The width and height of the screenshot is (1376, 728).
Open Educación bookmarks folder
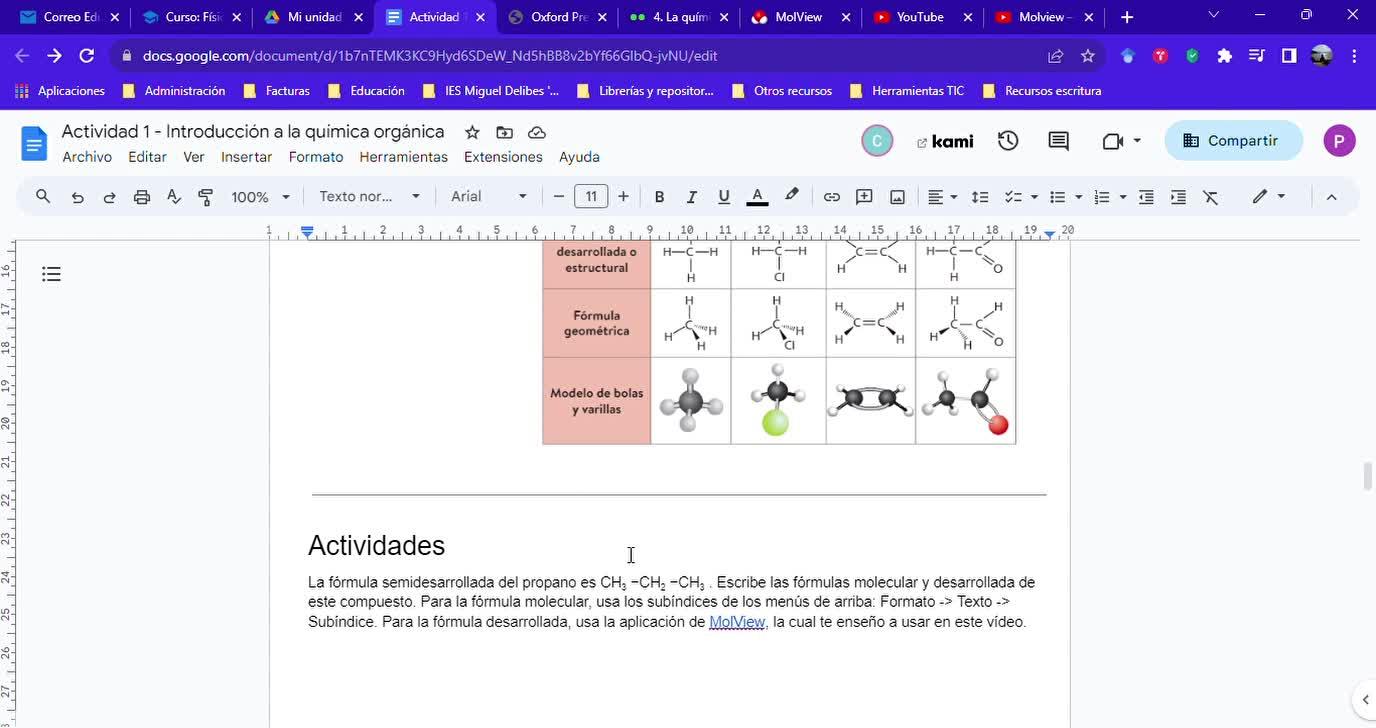click(367, 91)
